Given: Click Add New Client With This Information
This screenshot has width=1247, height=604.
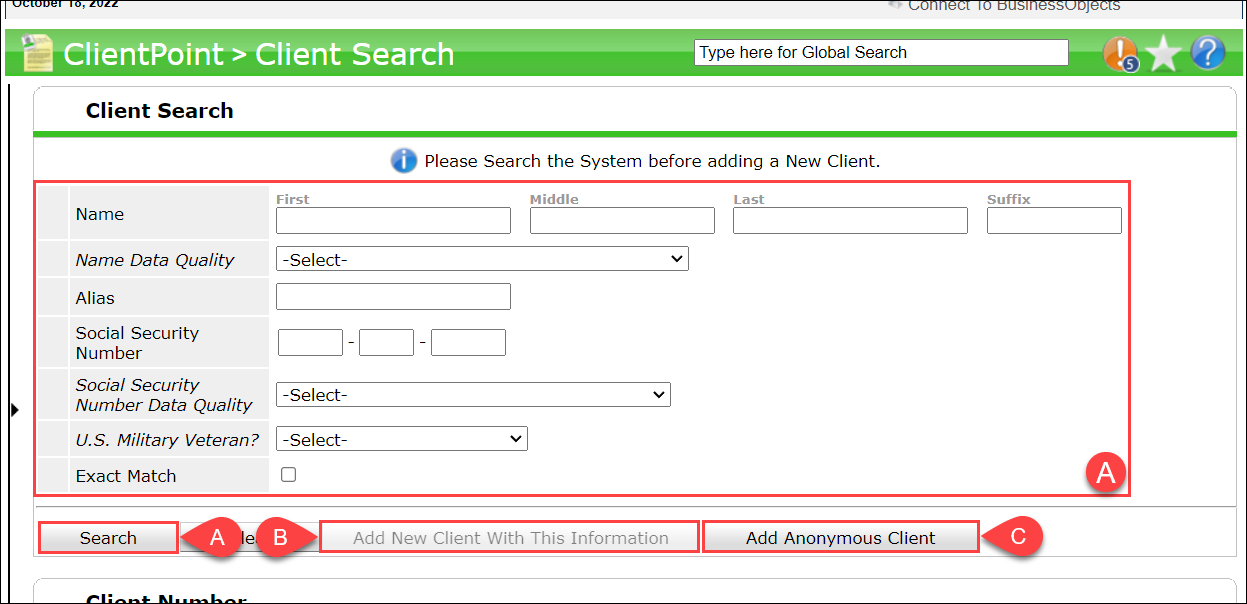Looking at the screenshot, I should pos(510,538).
